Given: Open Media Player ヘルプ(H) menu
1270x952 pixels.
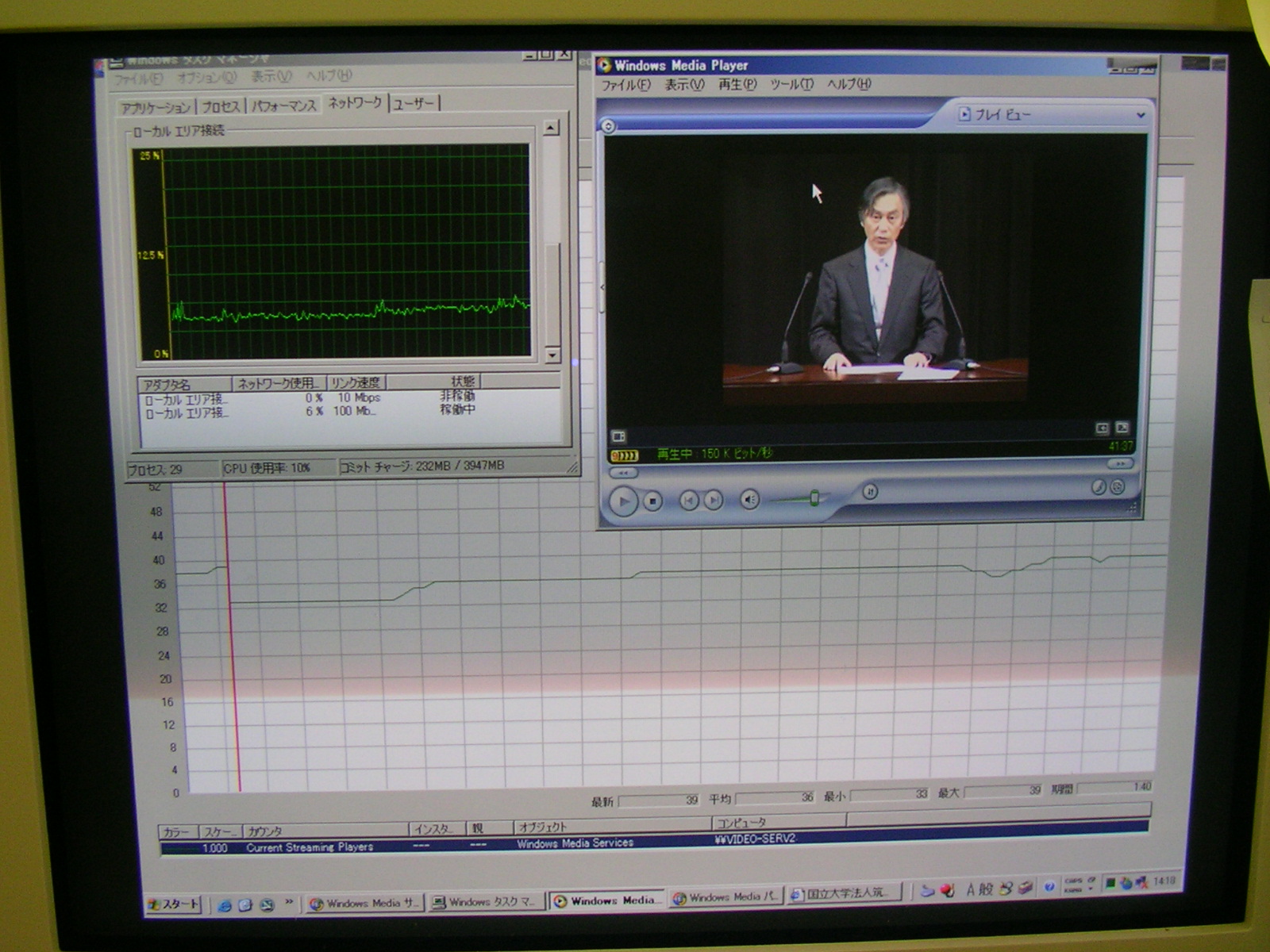Looking at the screenshot, I should tap(849, 83).
